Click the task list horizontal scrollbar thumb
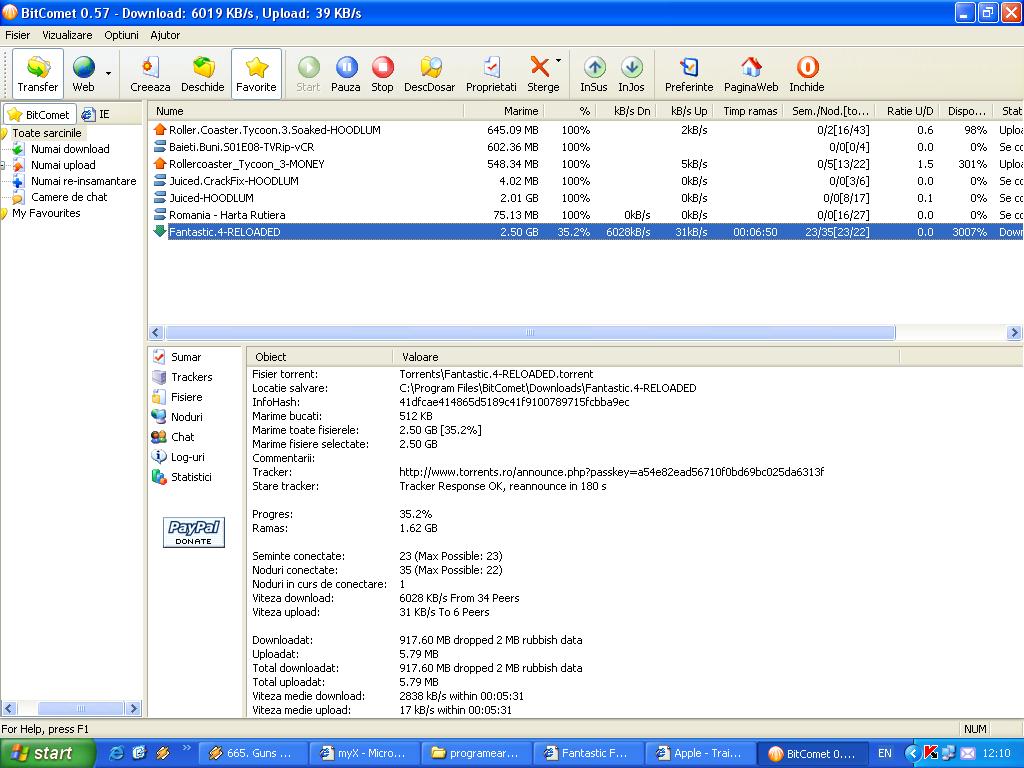 point(530,332)
